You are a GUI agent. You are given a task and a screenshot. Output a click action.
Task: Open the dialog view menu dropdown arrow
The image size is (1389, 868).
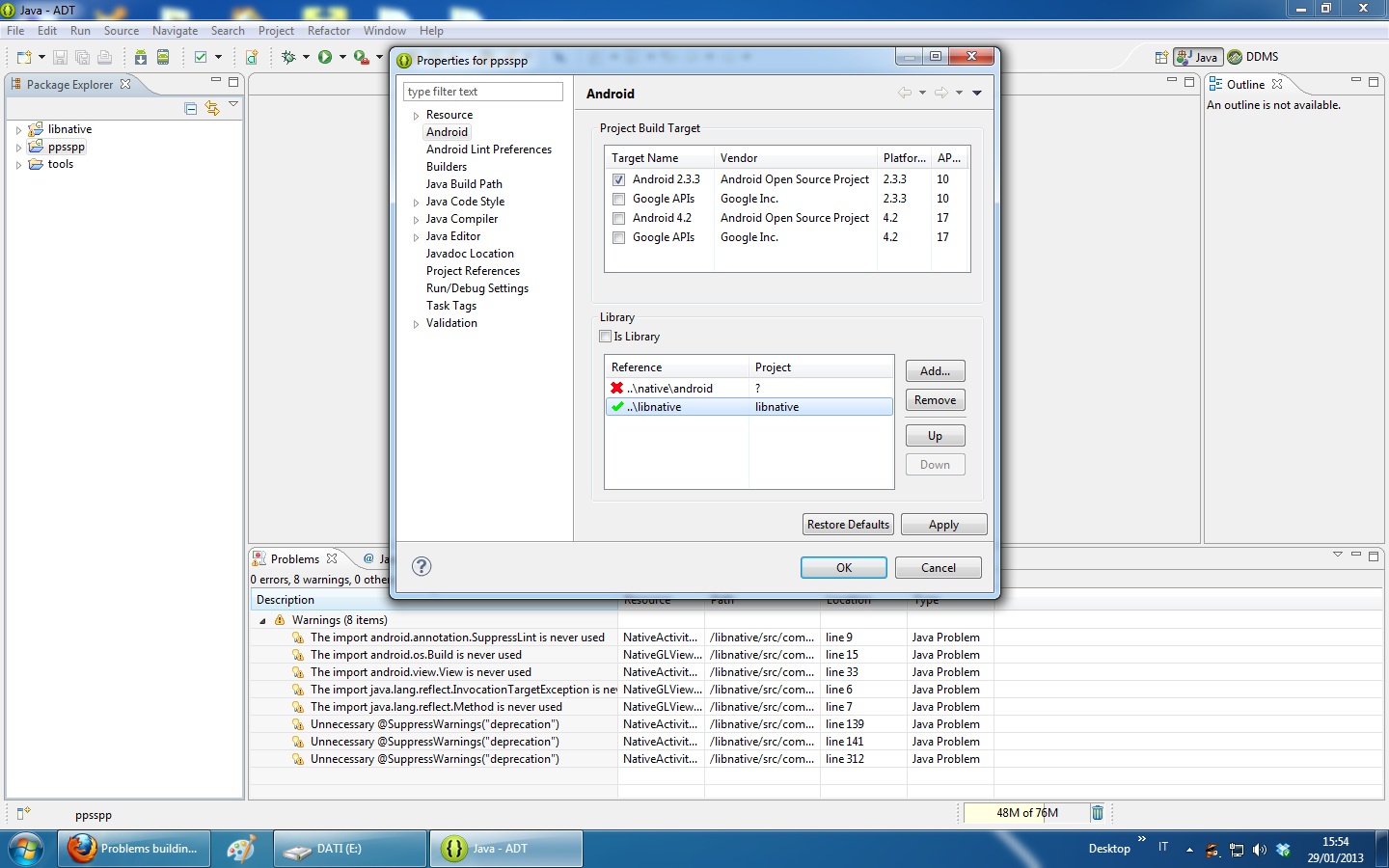coord(977,93)
